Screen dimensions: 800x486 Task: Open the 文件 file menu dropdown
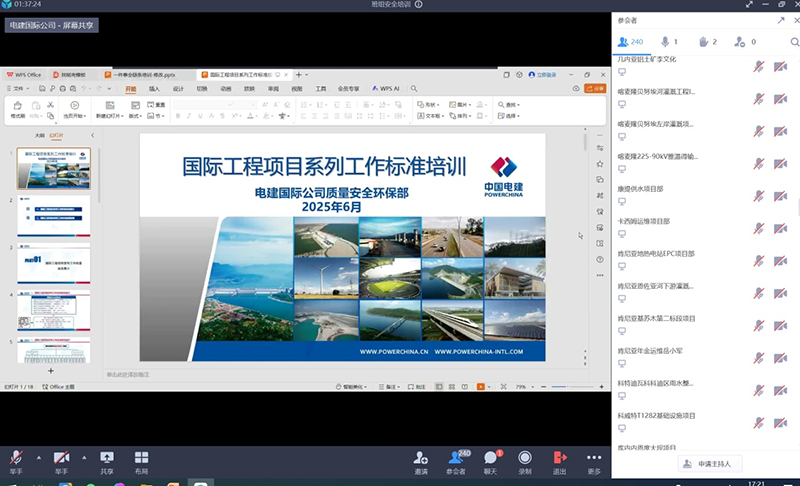coord(20,89)
